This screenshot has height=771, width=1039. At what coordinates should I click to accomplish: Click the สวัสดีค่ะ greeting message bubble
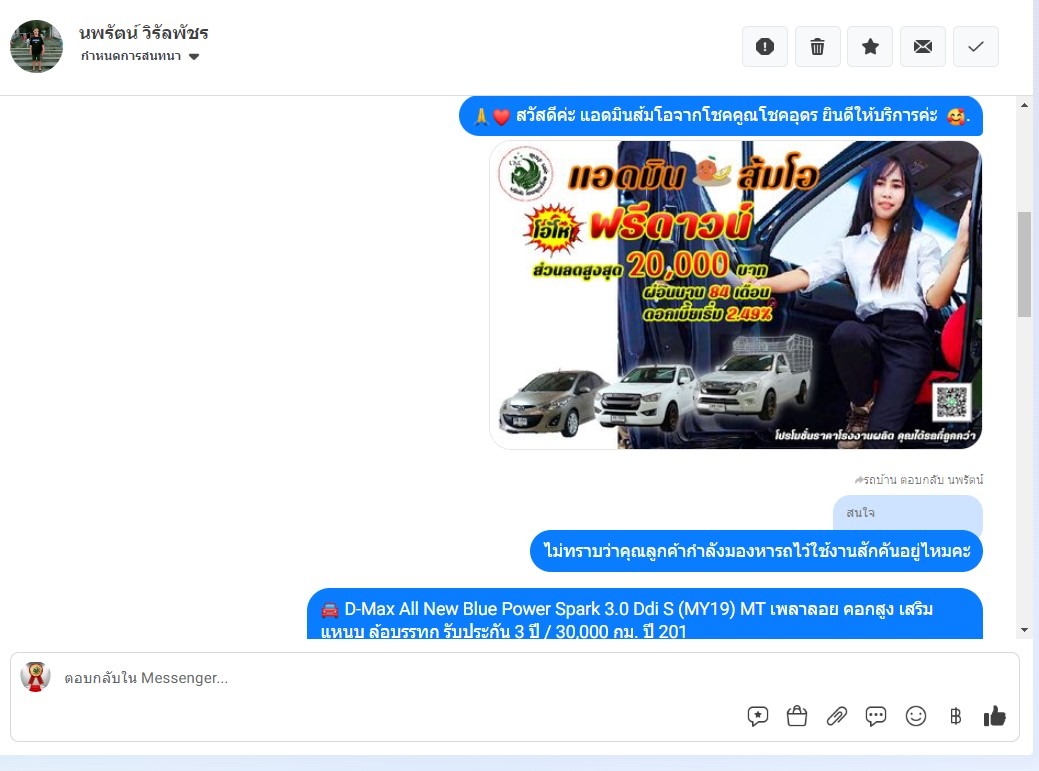721,116
